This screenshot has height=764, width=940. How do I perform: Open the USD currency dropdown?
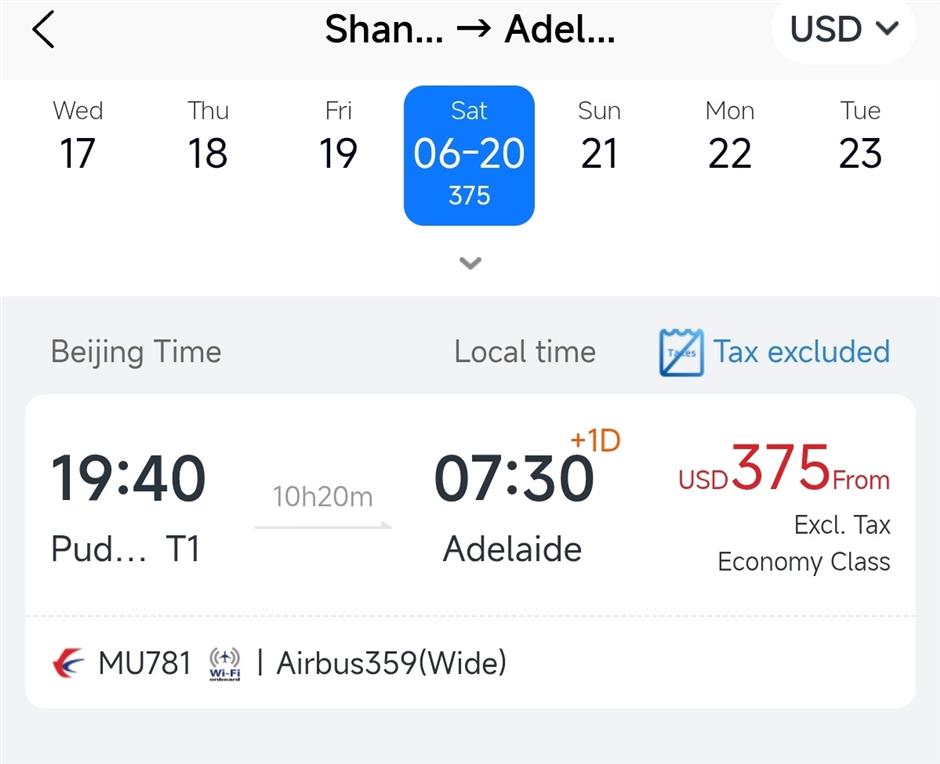[x=843, y=29]
